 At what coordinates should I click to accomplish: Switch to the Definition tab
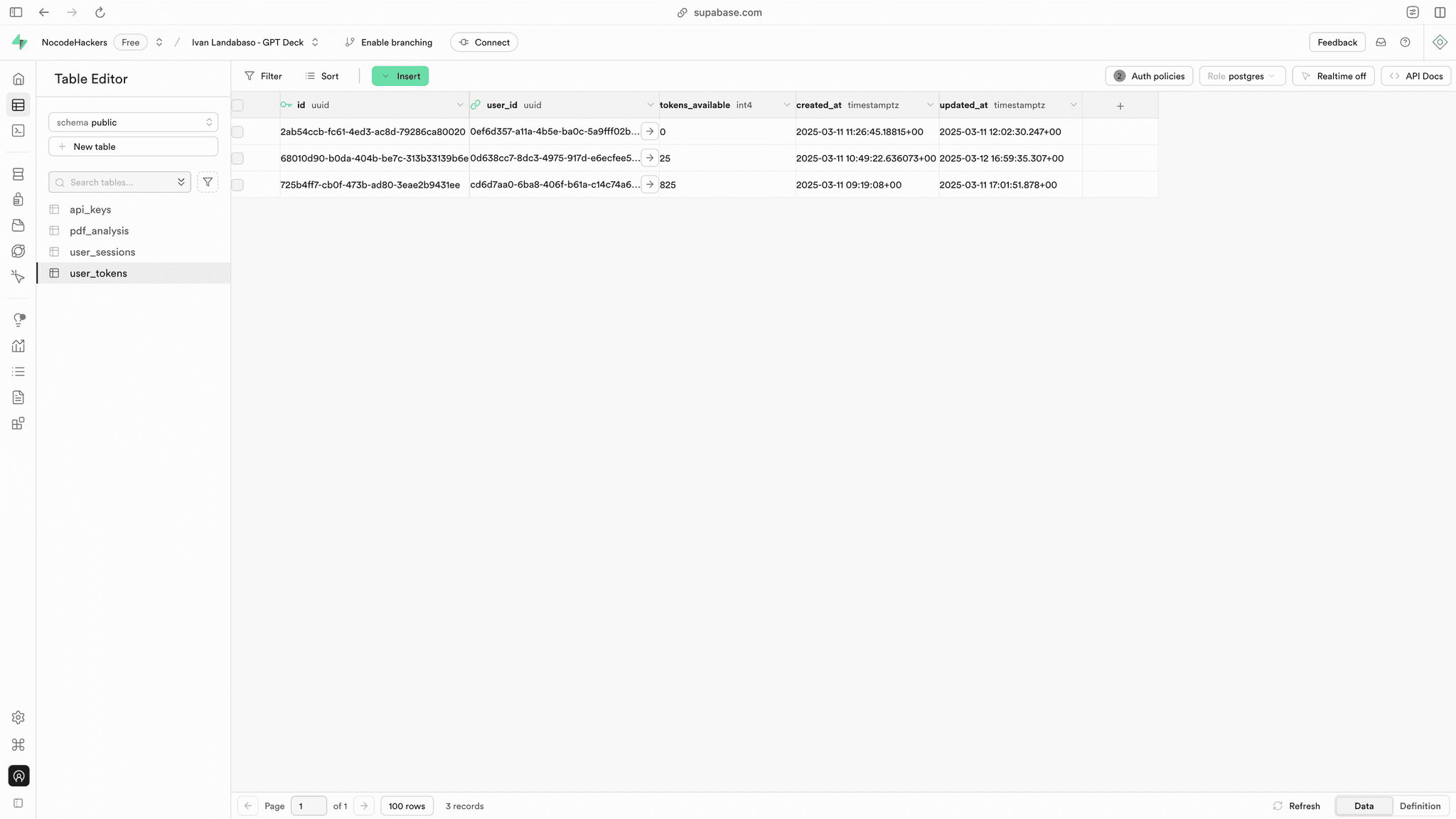1420,805
